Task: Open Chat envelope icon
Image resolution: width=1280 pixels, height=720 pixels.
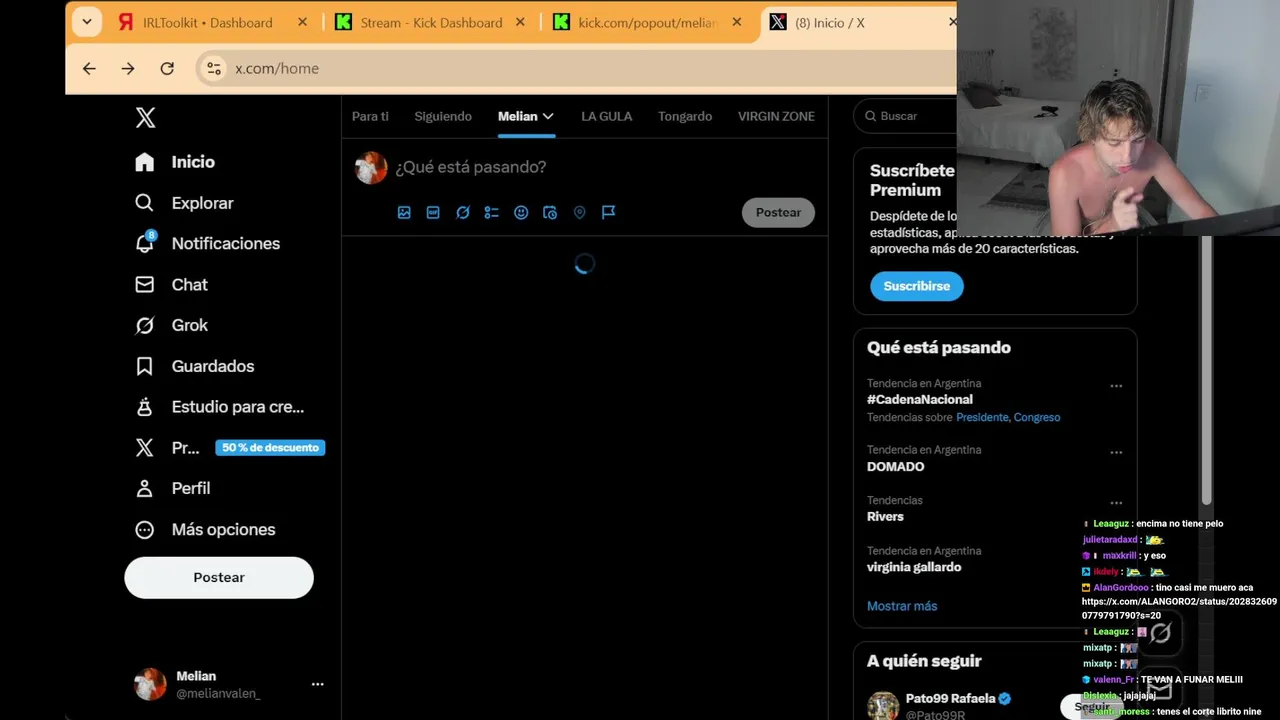Action: [145, 284]
